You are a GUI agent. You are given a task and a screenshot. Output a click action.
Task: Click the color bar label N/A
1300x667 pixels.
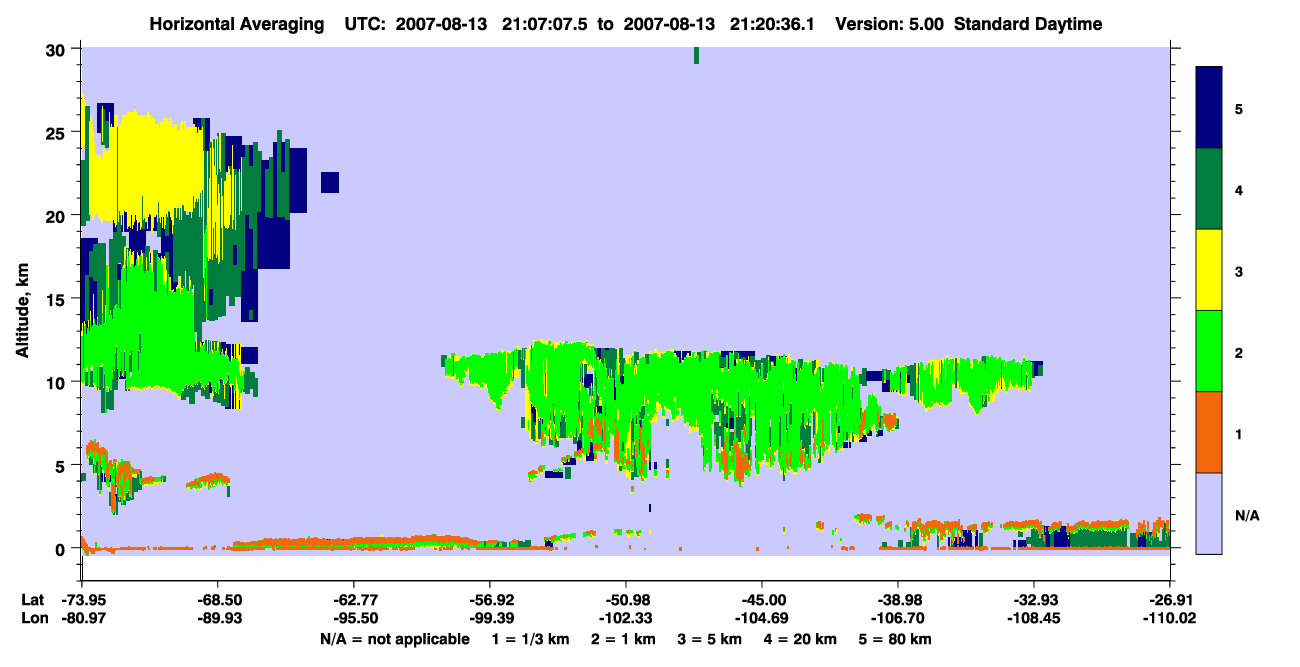tap(1246, 515)
